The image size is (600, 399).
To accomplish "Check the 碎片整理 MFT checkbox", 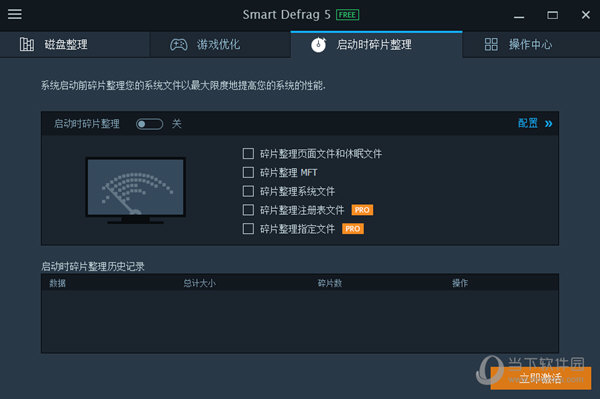I will (x=248, y=173).
